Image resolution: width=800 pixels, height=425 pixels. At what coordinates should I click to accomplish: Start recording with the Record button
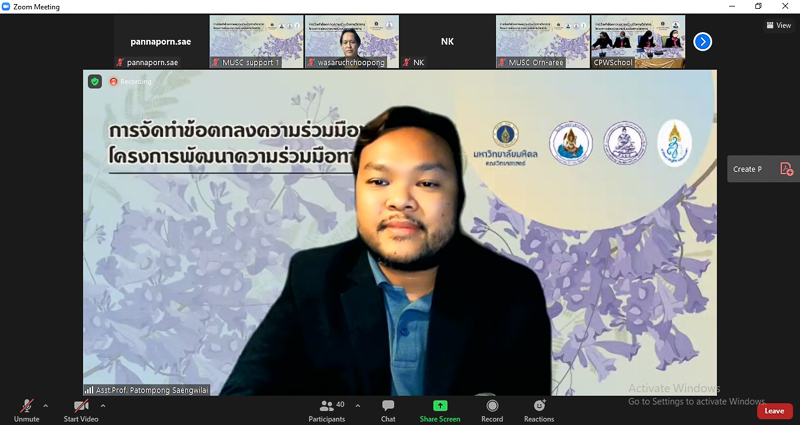tap(492, 410)
